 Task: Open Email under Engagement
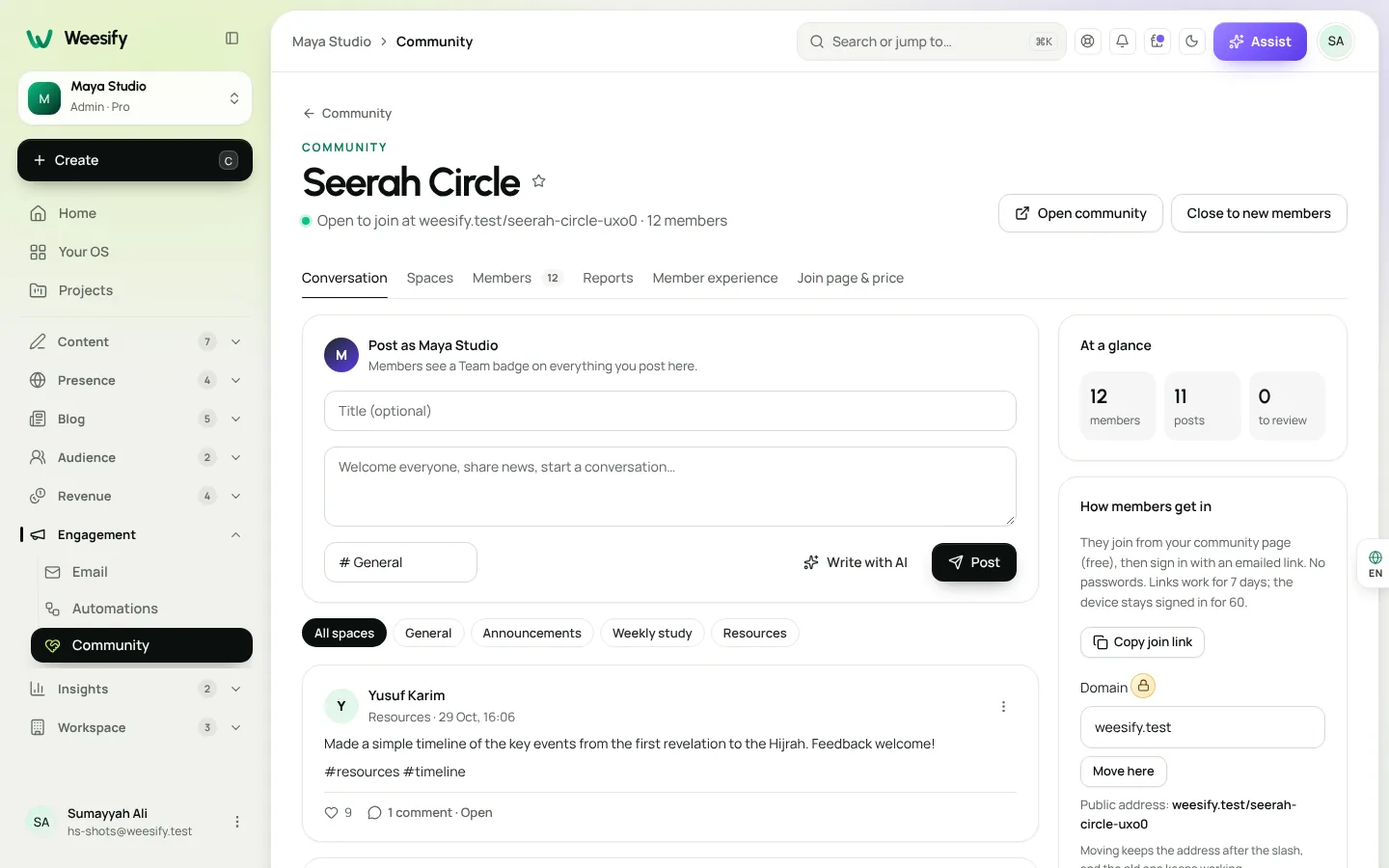tap(143, 572)
